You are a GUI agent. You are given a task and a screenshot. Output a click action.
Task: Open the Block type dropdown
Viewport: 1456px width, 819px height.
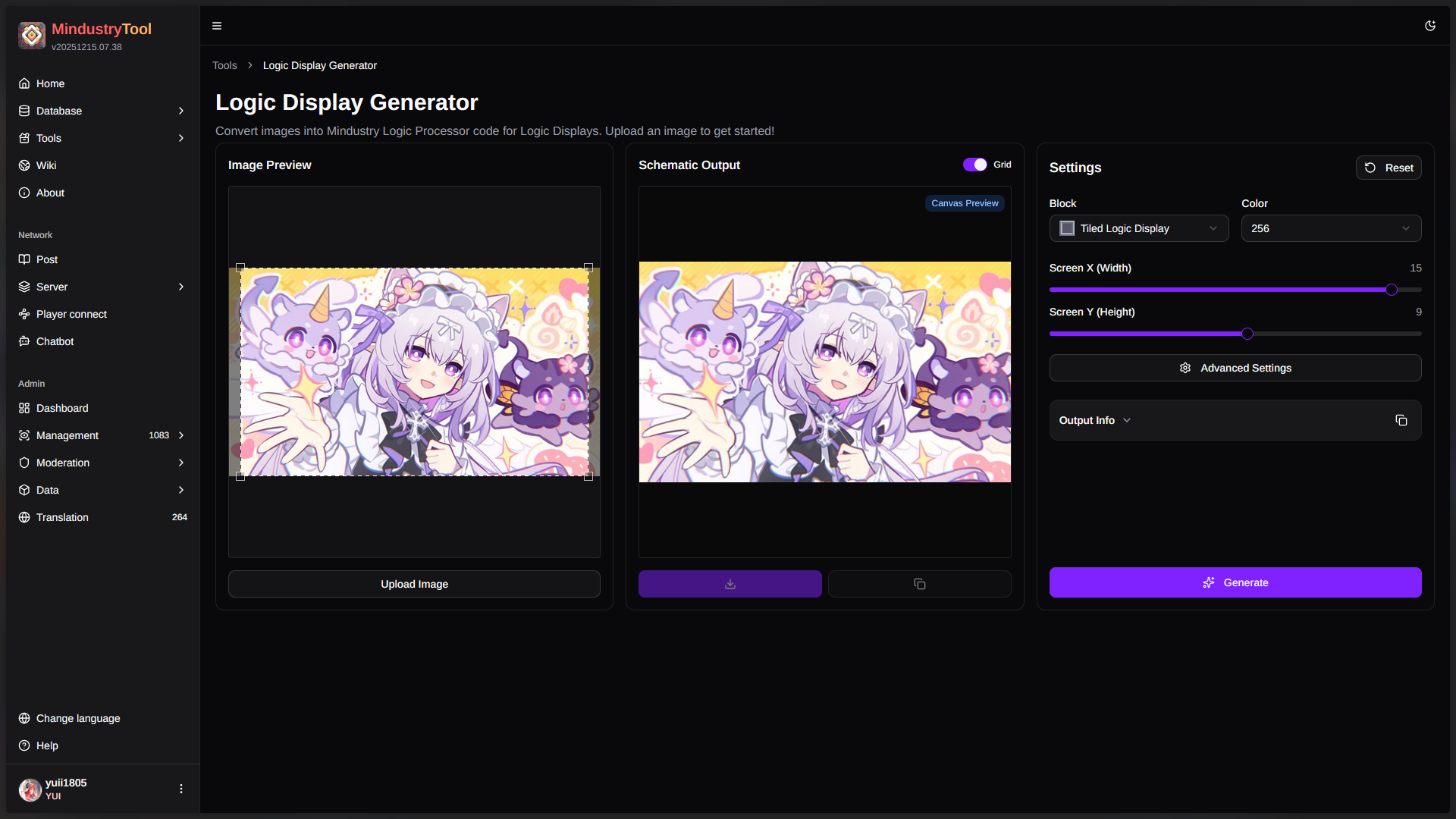pos(1138,228)
